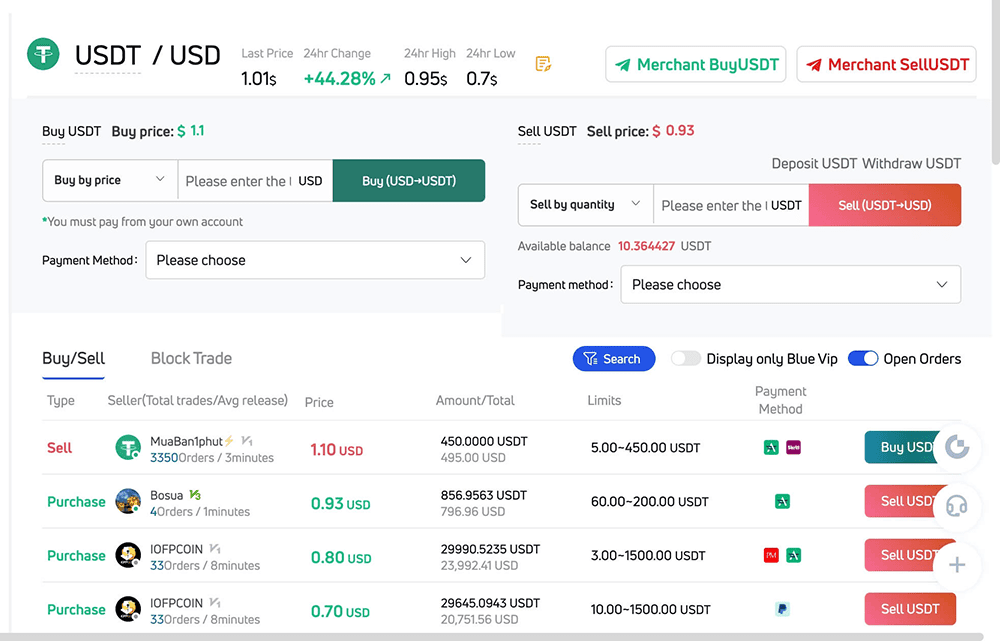Switch to the Buy/Sell tab
1000x641 pixels.
[73, 358]
